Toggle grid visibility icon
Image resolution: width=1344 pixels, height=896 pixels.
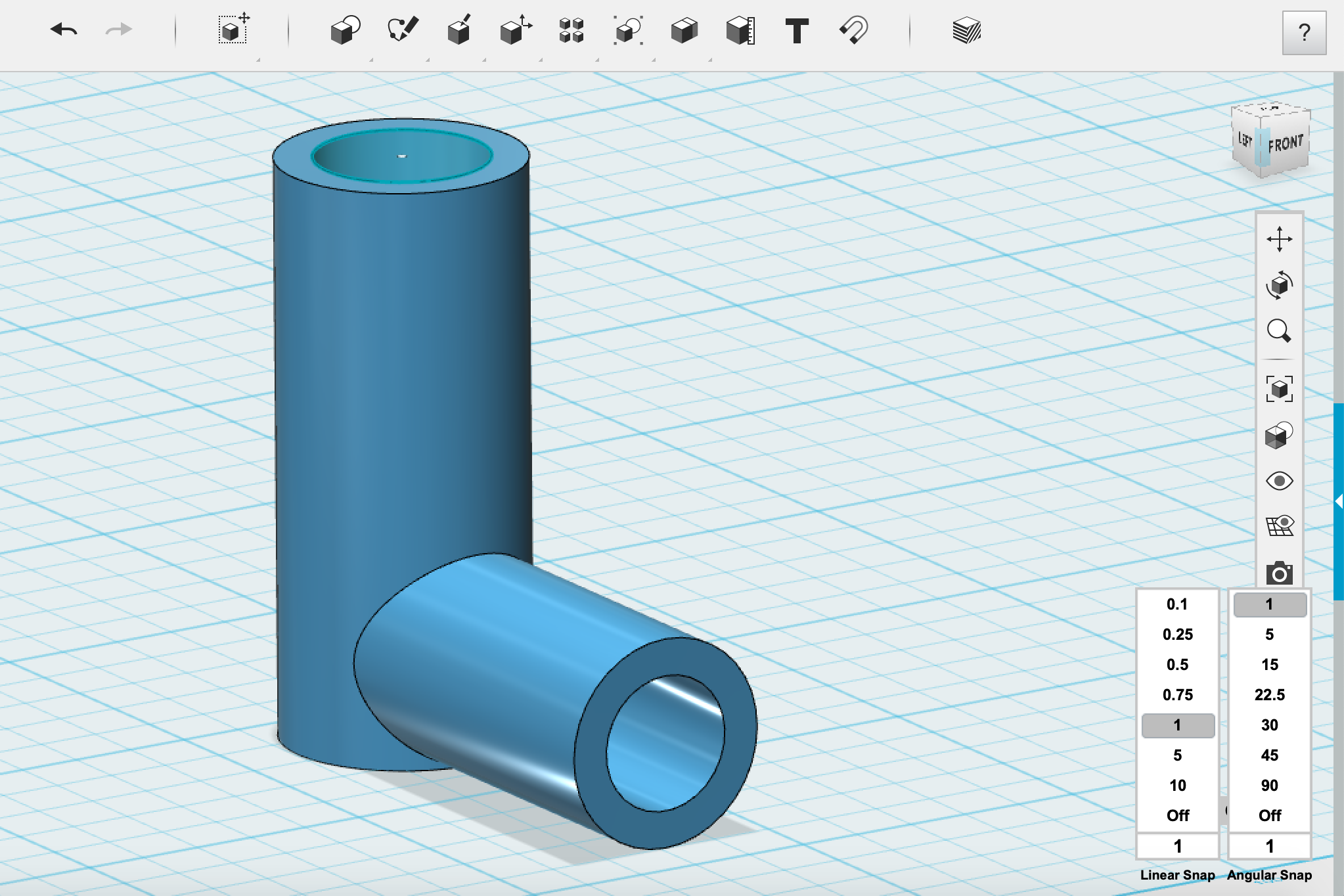coord(1279,526)
